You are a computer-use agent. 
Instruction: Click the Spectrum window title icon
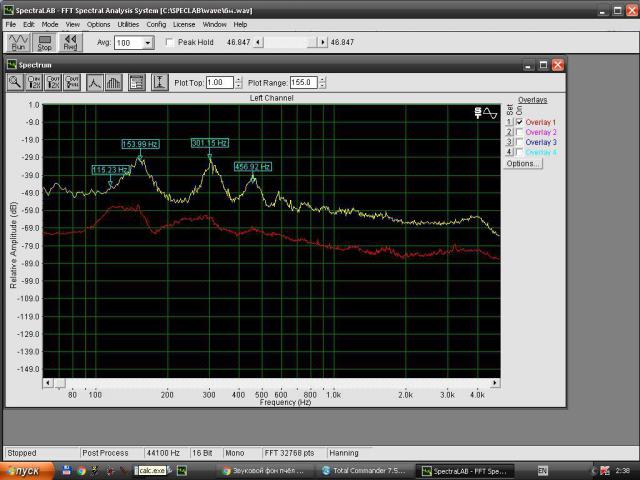click(x=12, y=65)
